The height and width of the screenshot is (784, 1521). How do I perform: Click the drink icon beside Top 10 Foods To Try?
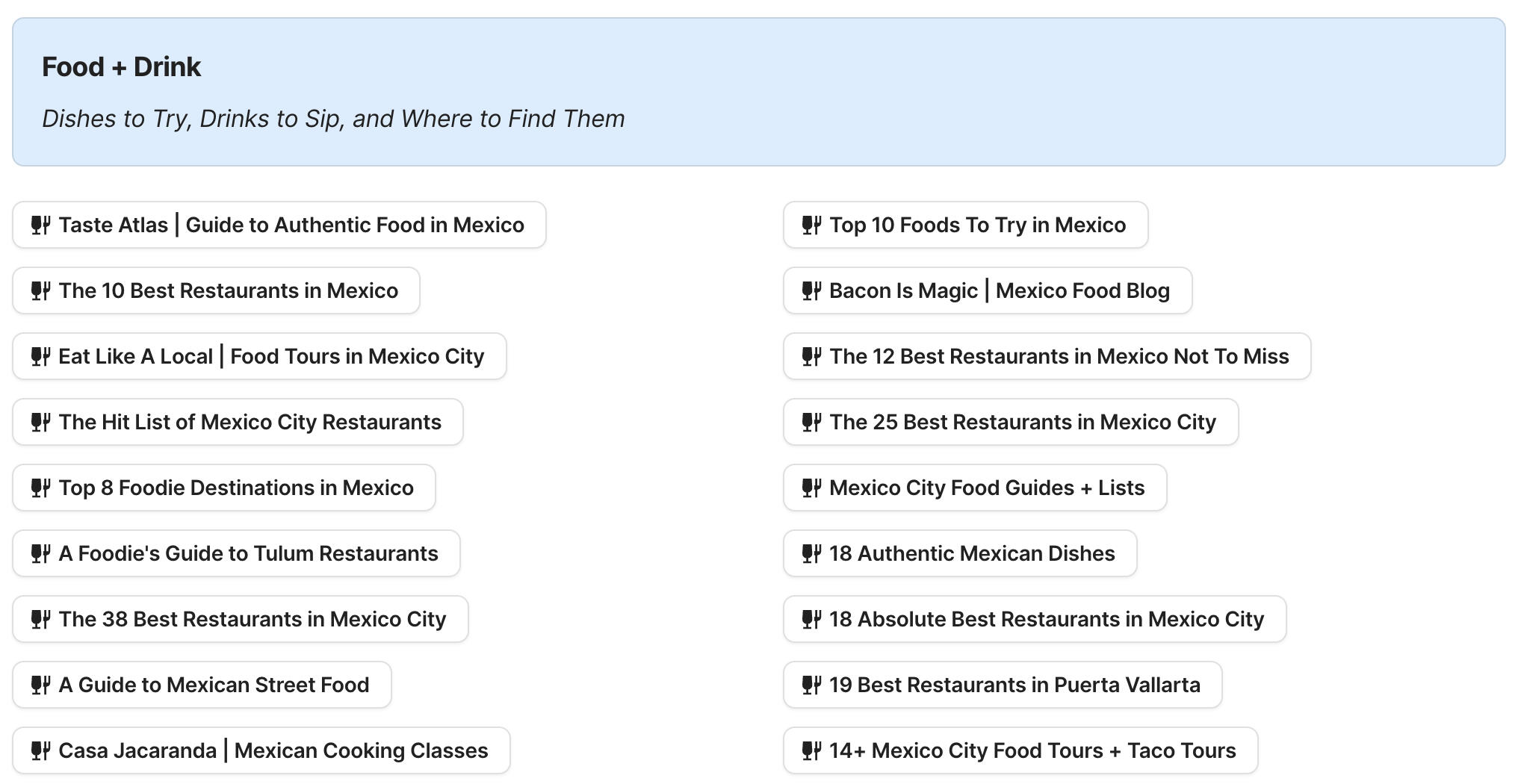812,225
